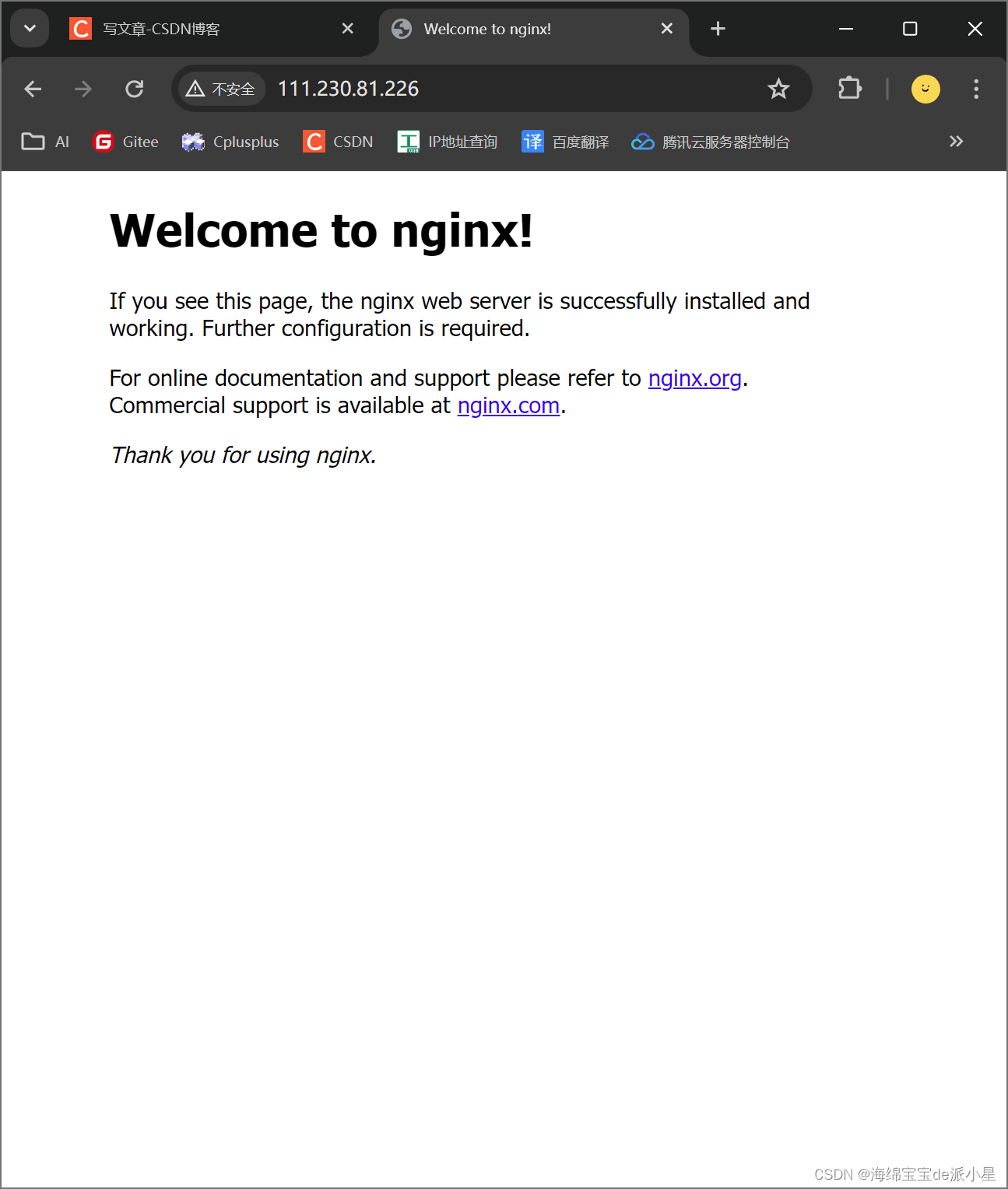Open the Gitee bookmark
Screen dimensions: 1008x1189
126,142
